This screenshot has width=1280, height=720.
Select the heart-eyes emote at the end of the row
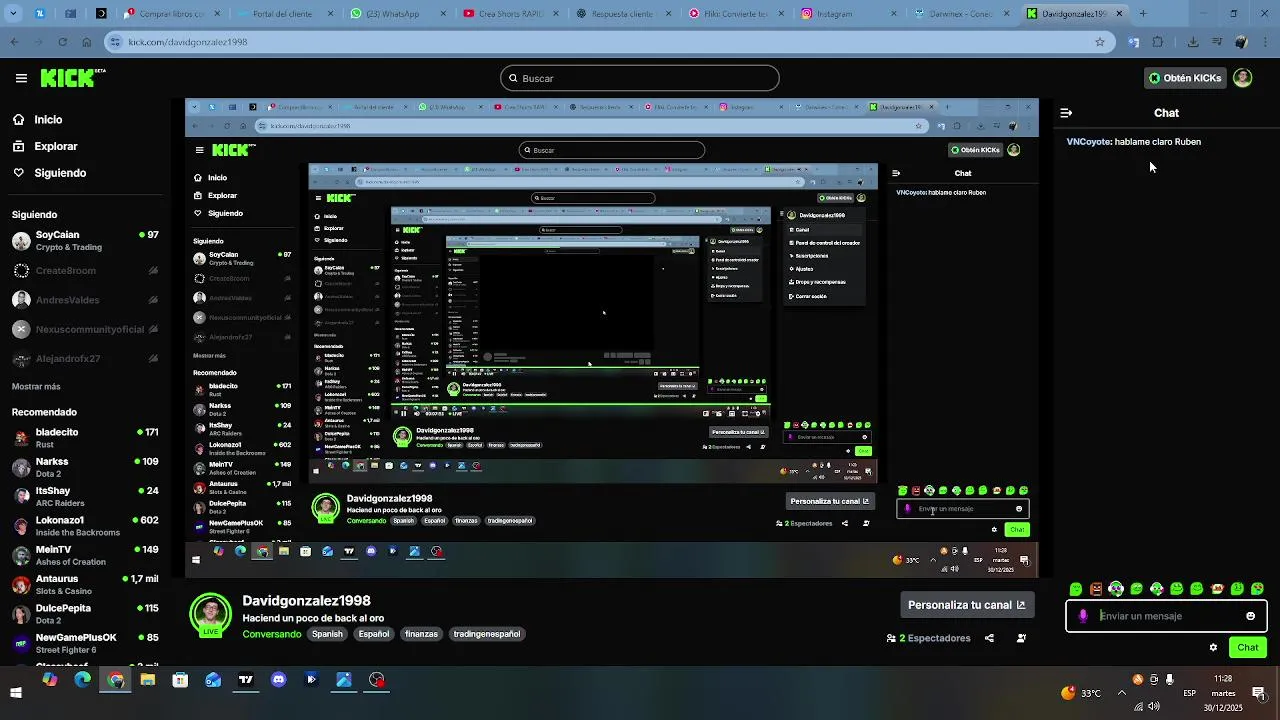pyautogui.click(x=1257, y=589)
